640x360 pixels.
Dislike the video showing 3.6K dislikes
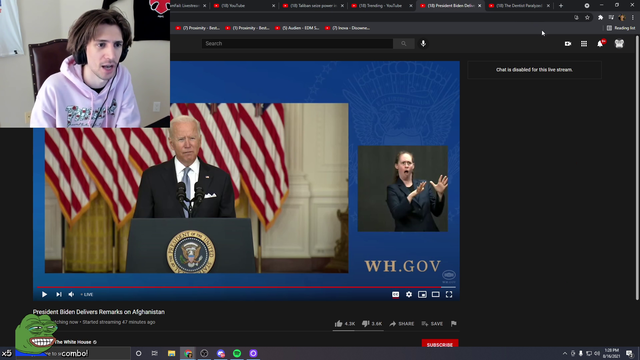(x=372, y=324)
